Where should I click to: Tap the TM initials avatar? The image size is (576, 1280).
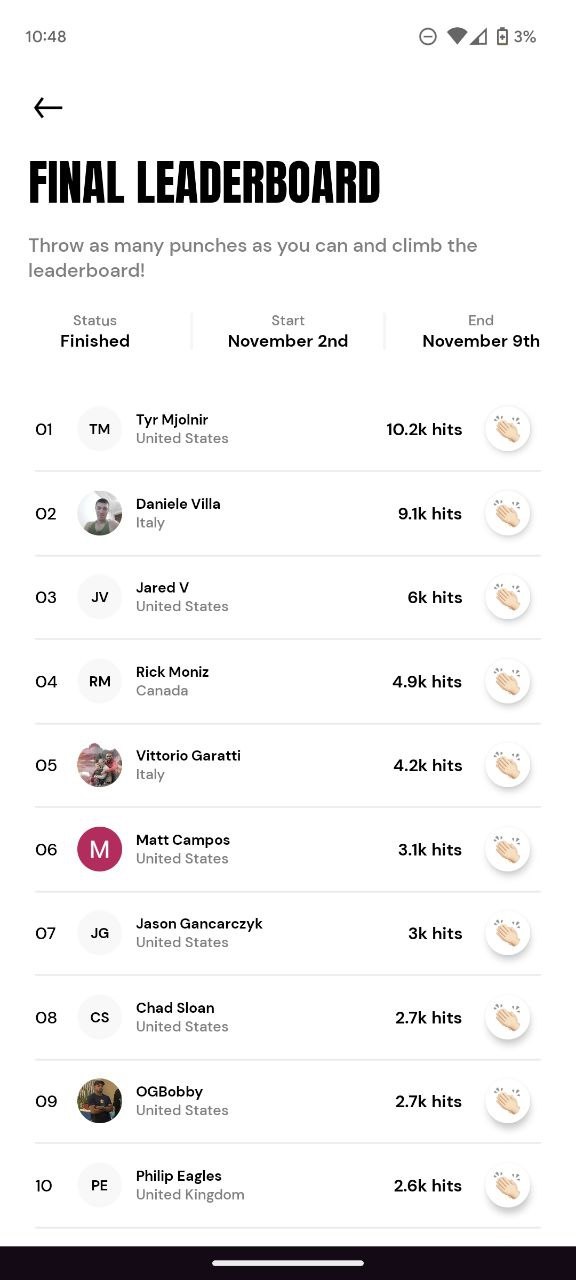tap(100, 429)
